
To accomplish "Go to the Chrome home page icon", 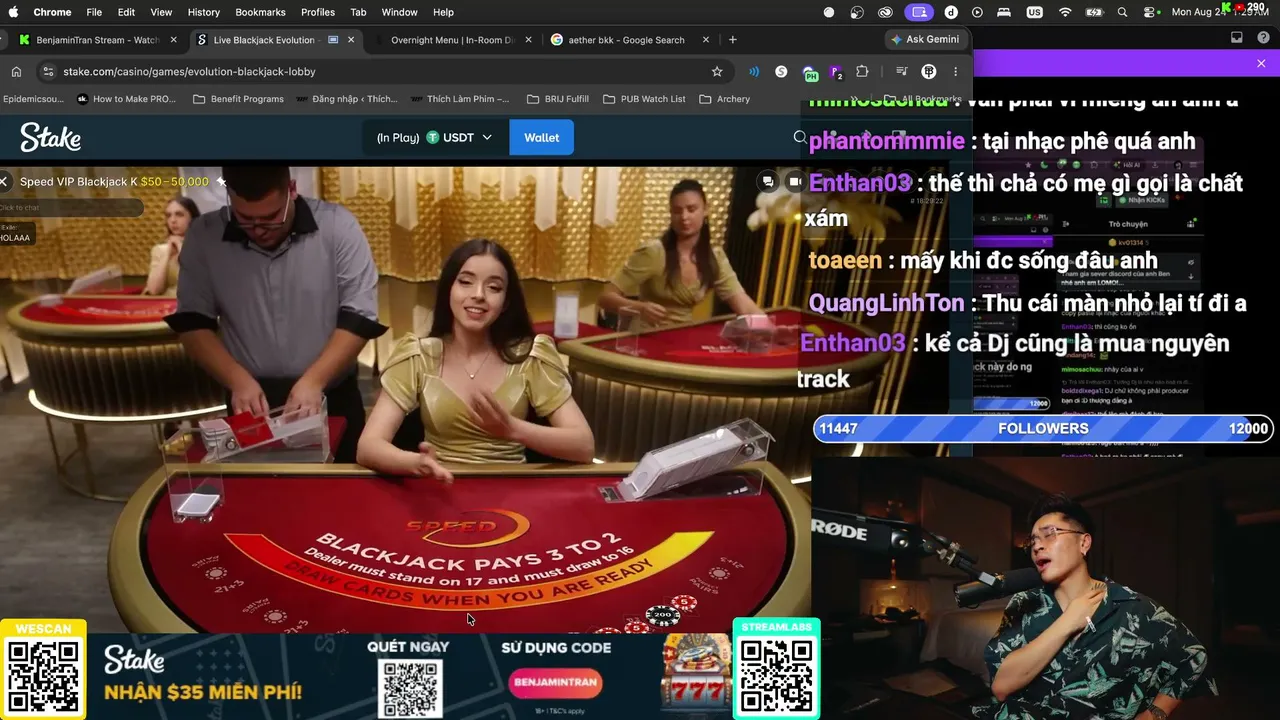I will click(x=16, y=72).
